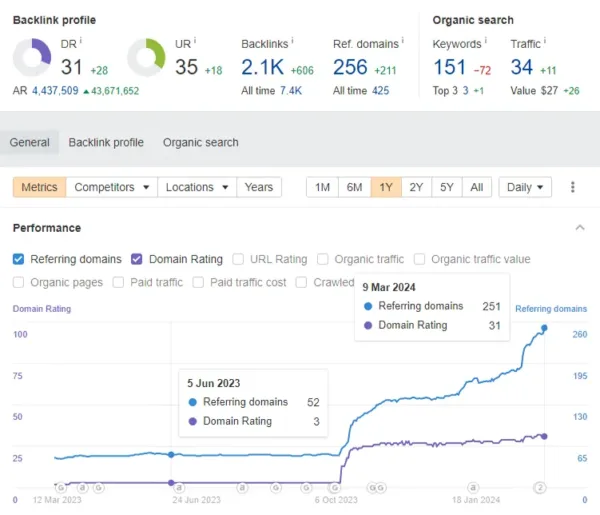The width and height of the screenshot is (600, 515).
Task: Click the info icon next to UR
Action: (195, 40)
